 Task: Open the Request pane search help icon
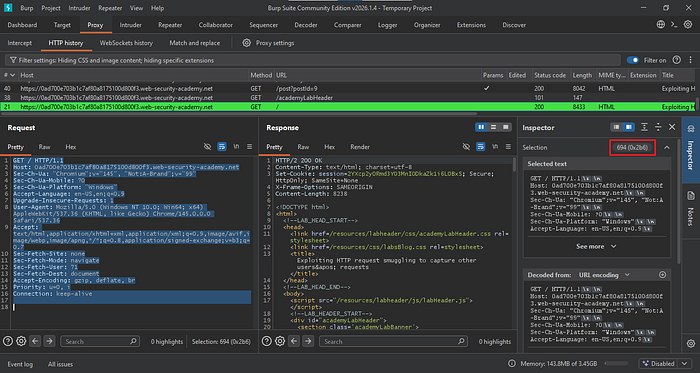(x=8, y=341)
